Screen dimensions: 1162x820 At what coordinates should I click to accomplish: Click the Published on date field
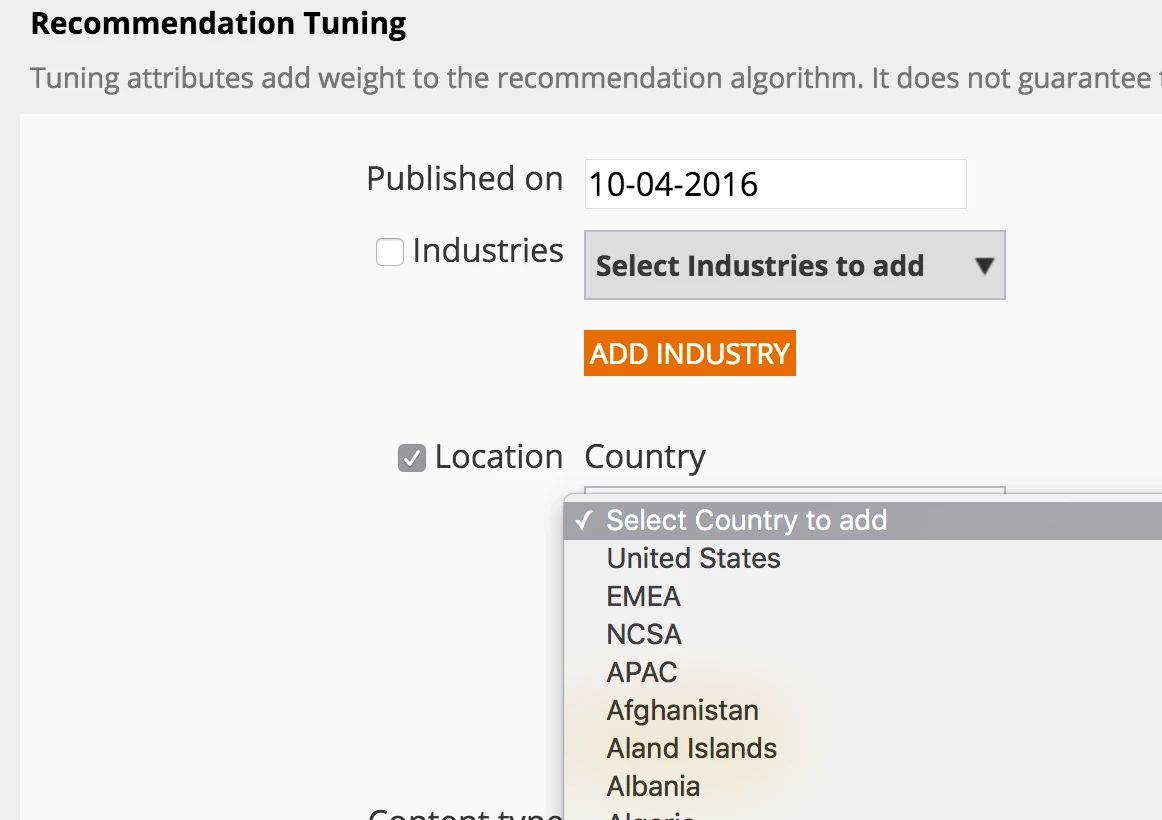click(775, 185)
